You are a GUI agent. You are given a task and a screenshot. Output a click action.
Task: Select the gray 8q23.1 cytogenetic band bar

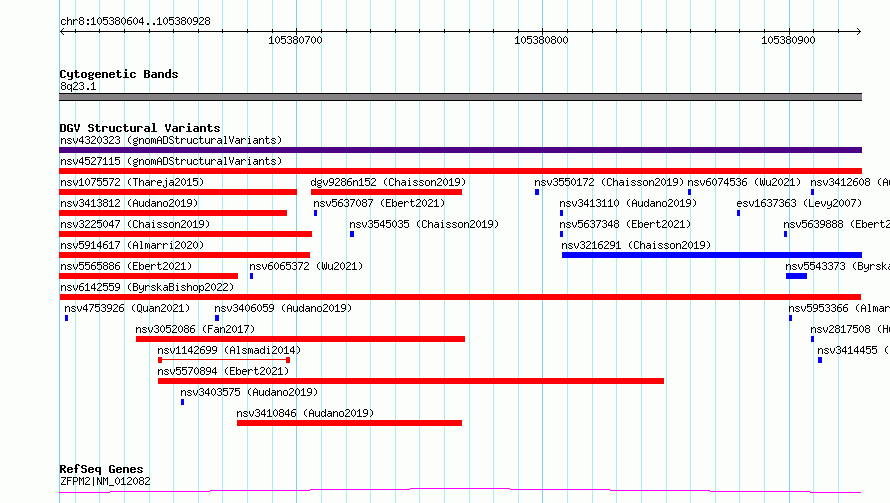(x=460, y=97)
